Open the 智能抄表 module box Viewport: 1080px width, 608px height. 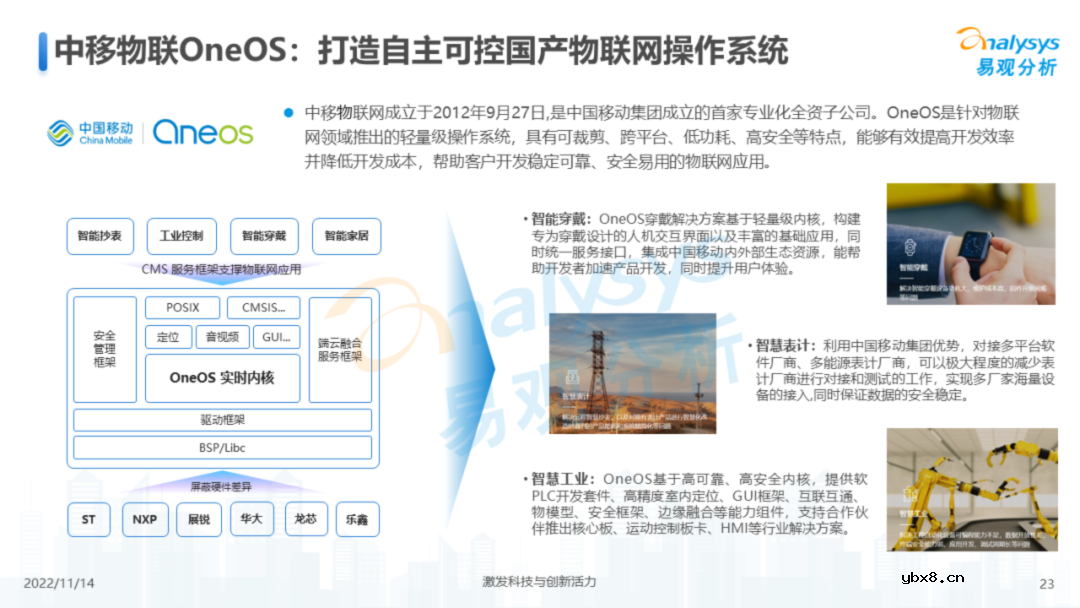click(x=99, y=236)
